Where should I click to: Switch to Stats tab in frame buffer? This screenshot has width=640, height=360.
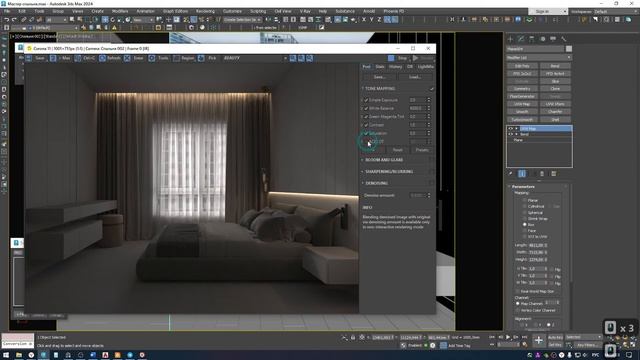380,67
